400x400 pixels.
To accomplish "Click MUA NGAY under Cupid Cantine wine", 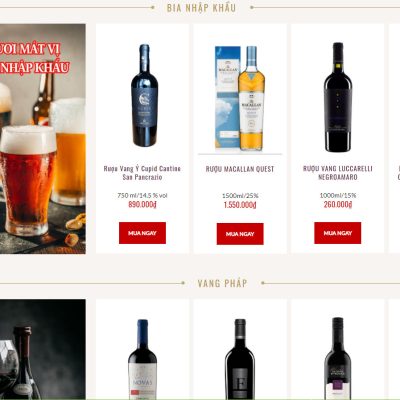I will (x=142, y=233).
